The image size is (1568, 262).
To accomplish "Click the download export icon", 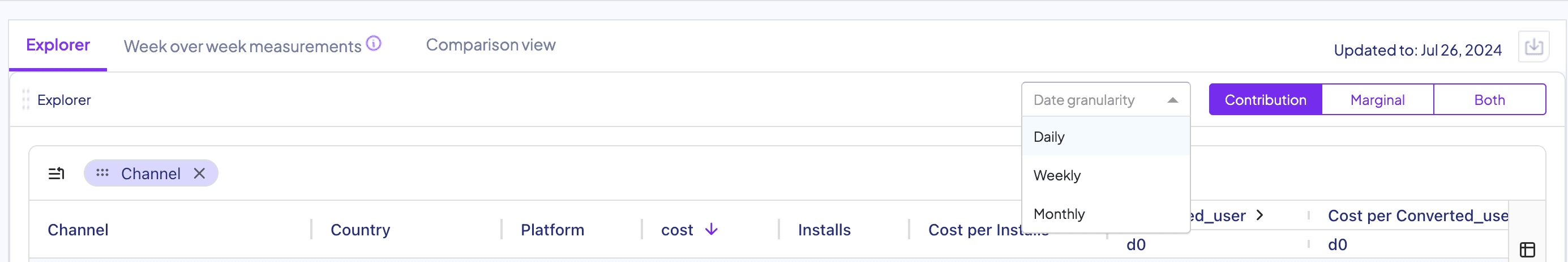I will tap(1533, 47).
